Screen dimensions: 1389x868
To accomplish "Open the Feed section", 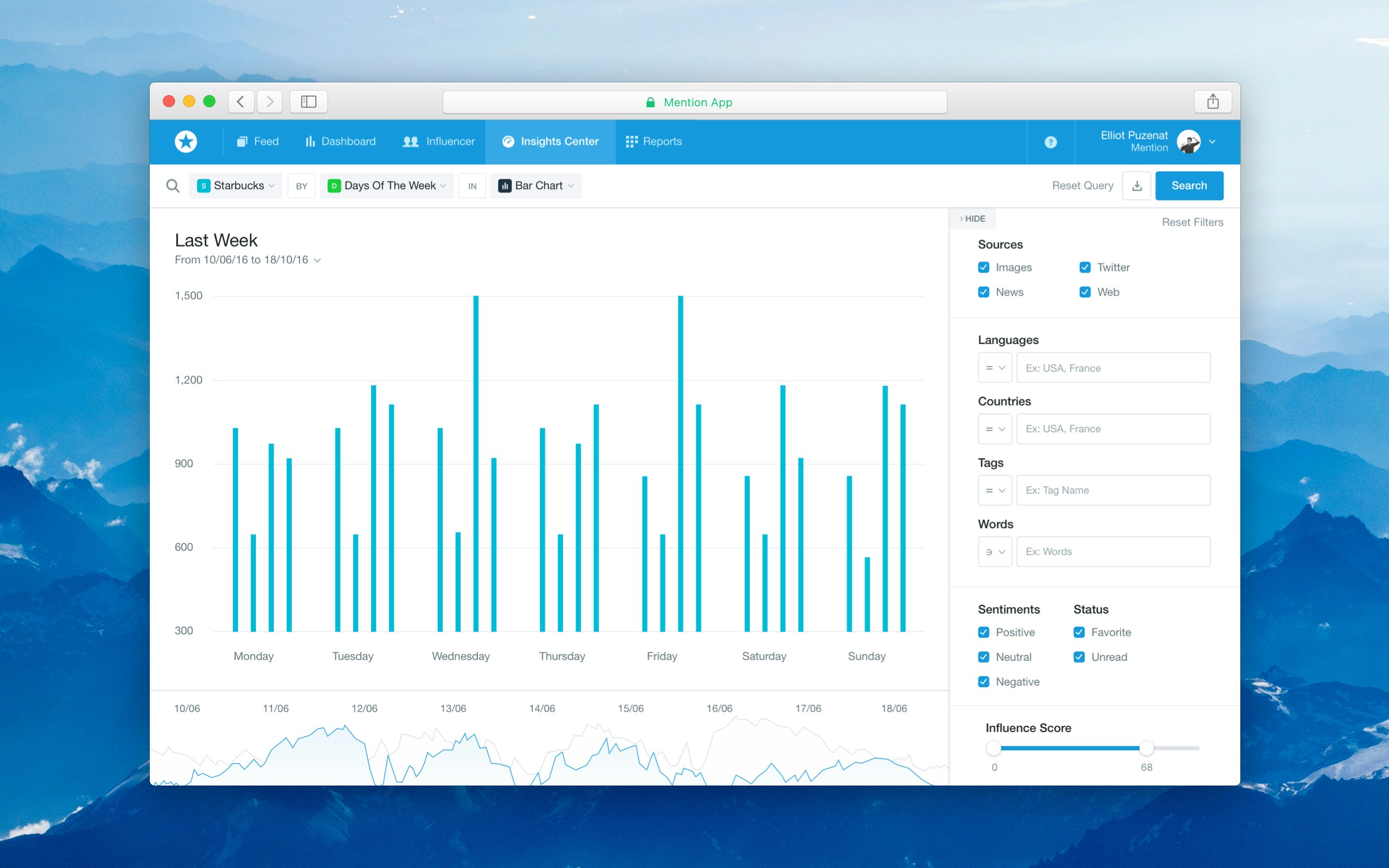I will [258, 141].
